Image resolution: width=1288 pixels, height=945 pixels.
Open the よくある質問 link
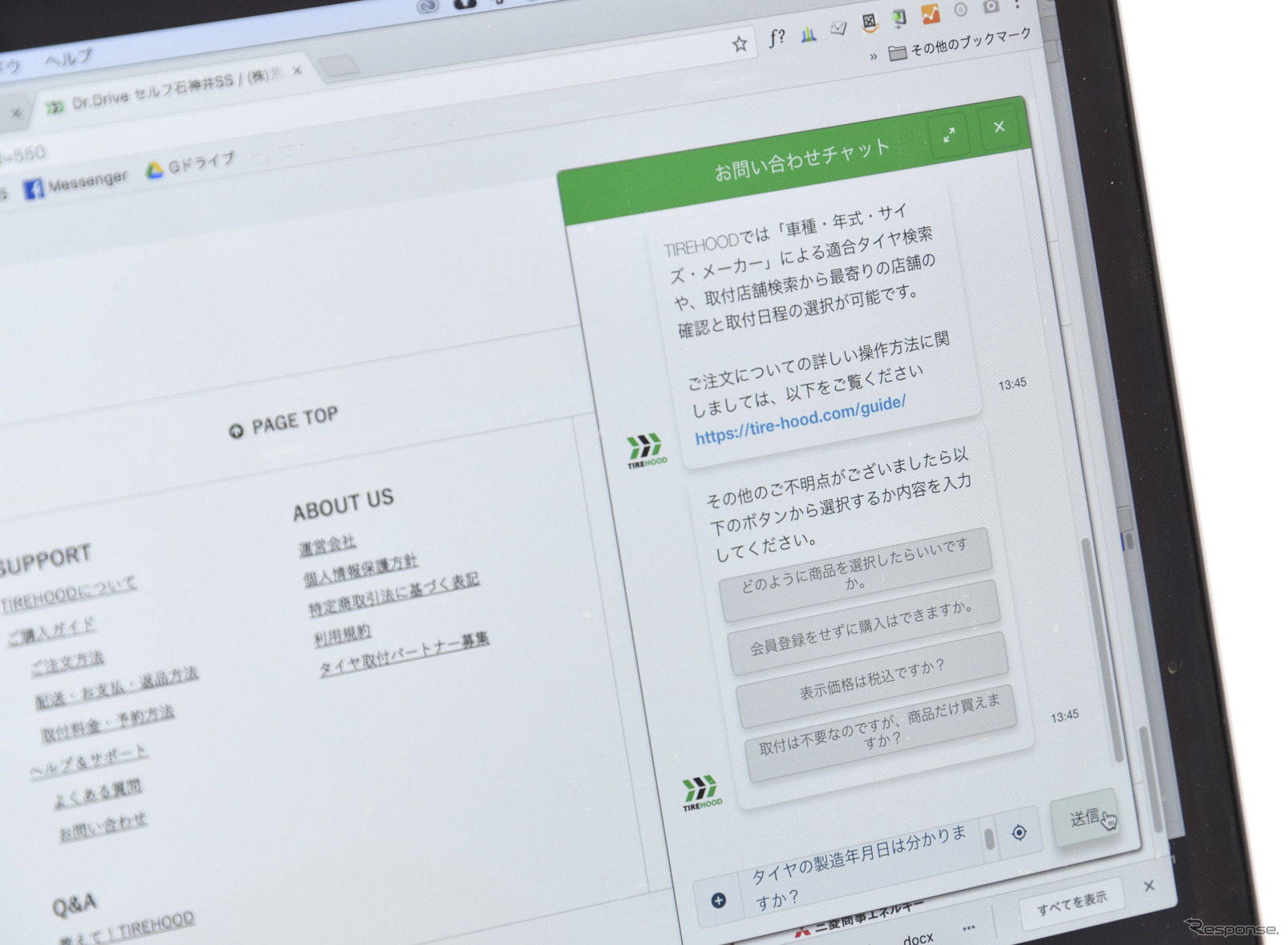pyautogui.click(x=98, y=794)
